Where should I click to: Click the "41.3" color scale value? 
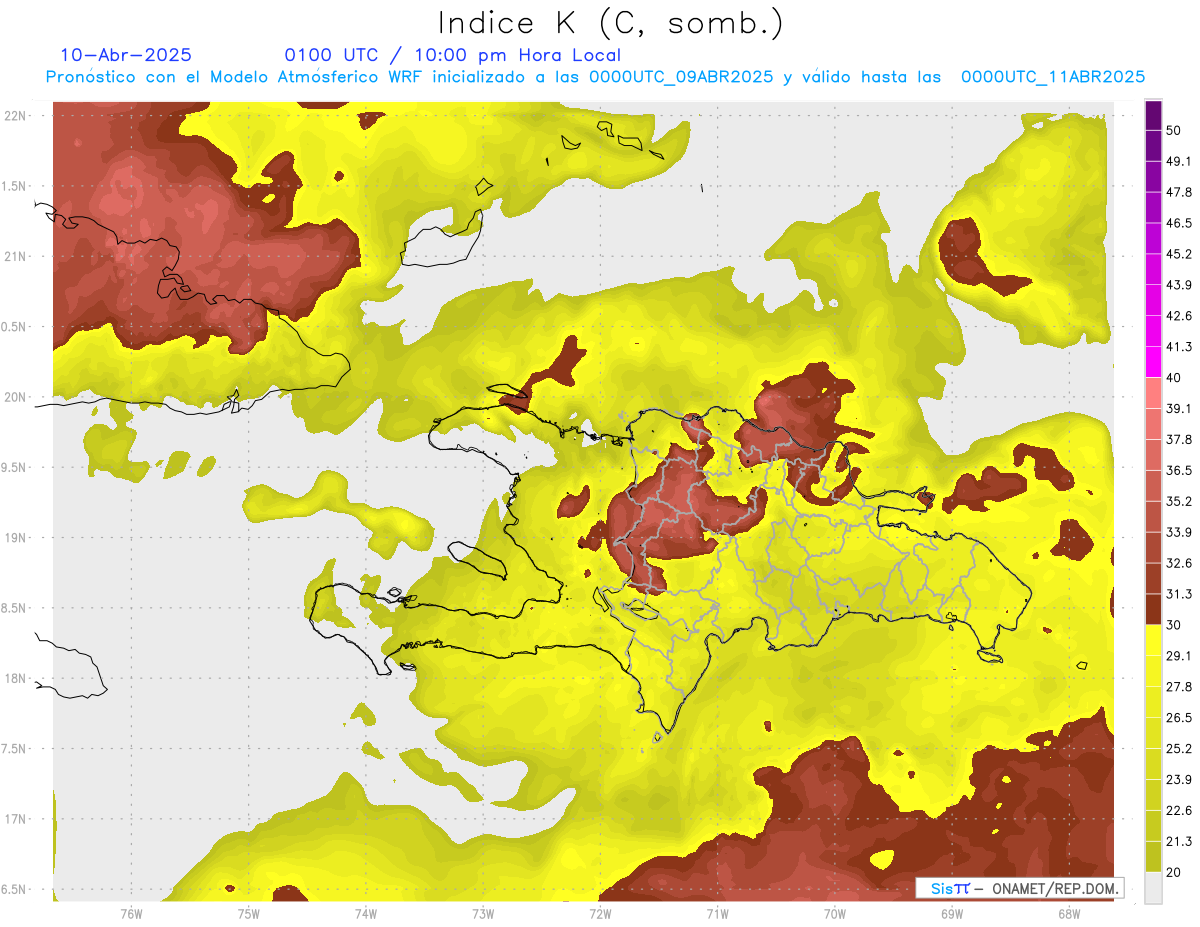pos(1179,347)
